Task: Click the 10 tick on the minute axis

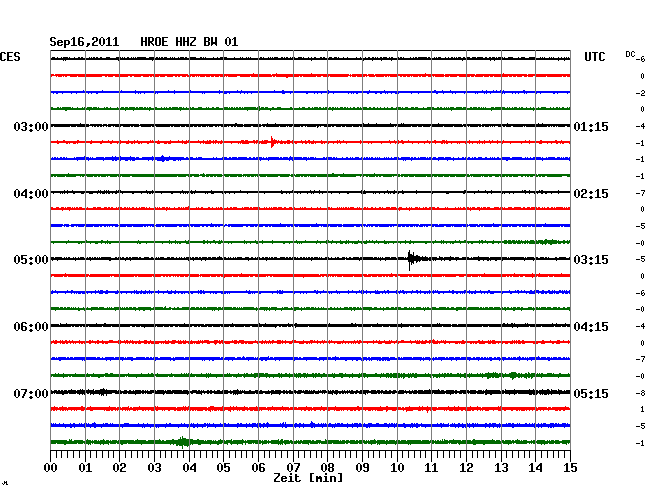Action: 397,468
